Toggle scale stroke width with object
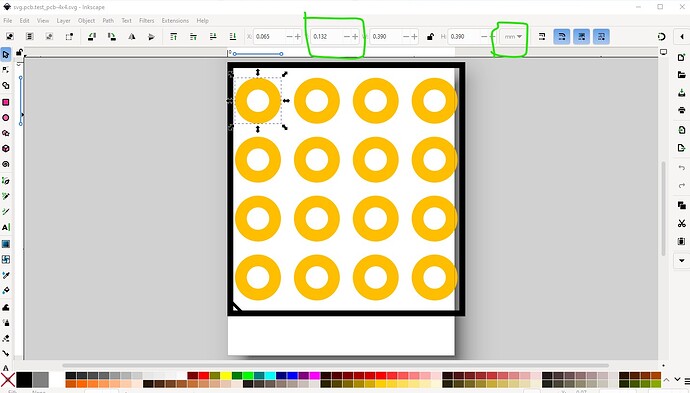Viewport: 690px width, 393px height. point(542,37)
